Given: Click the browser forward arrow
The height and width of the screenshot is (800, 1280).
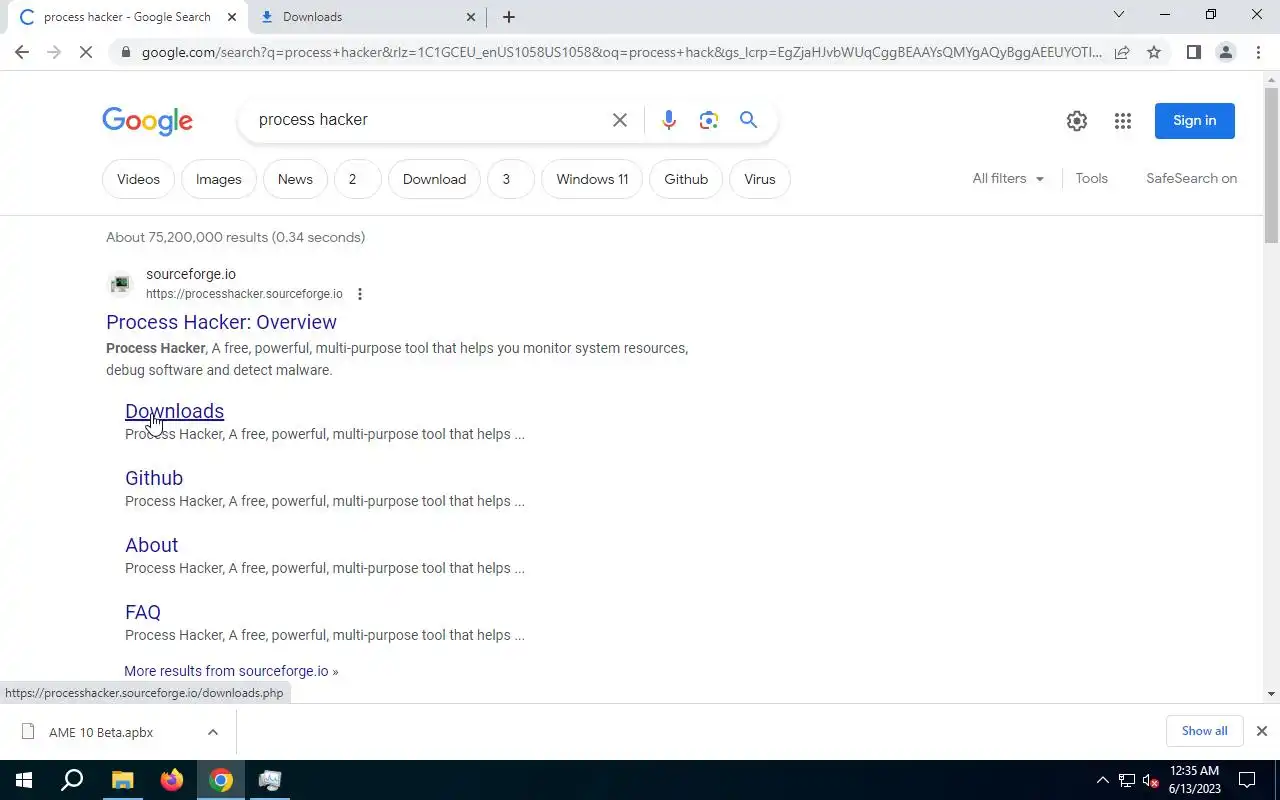Looking at the screenshot, I should click(54, 52).
